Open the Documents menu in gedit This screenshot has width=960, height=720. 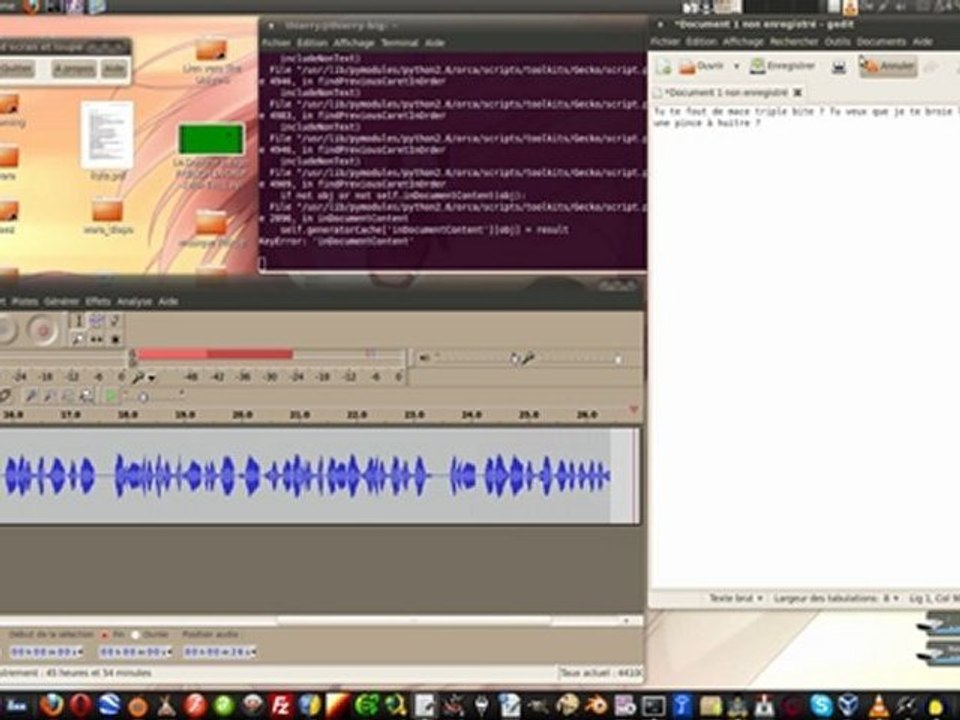point(881,42)
